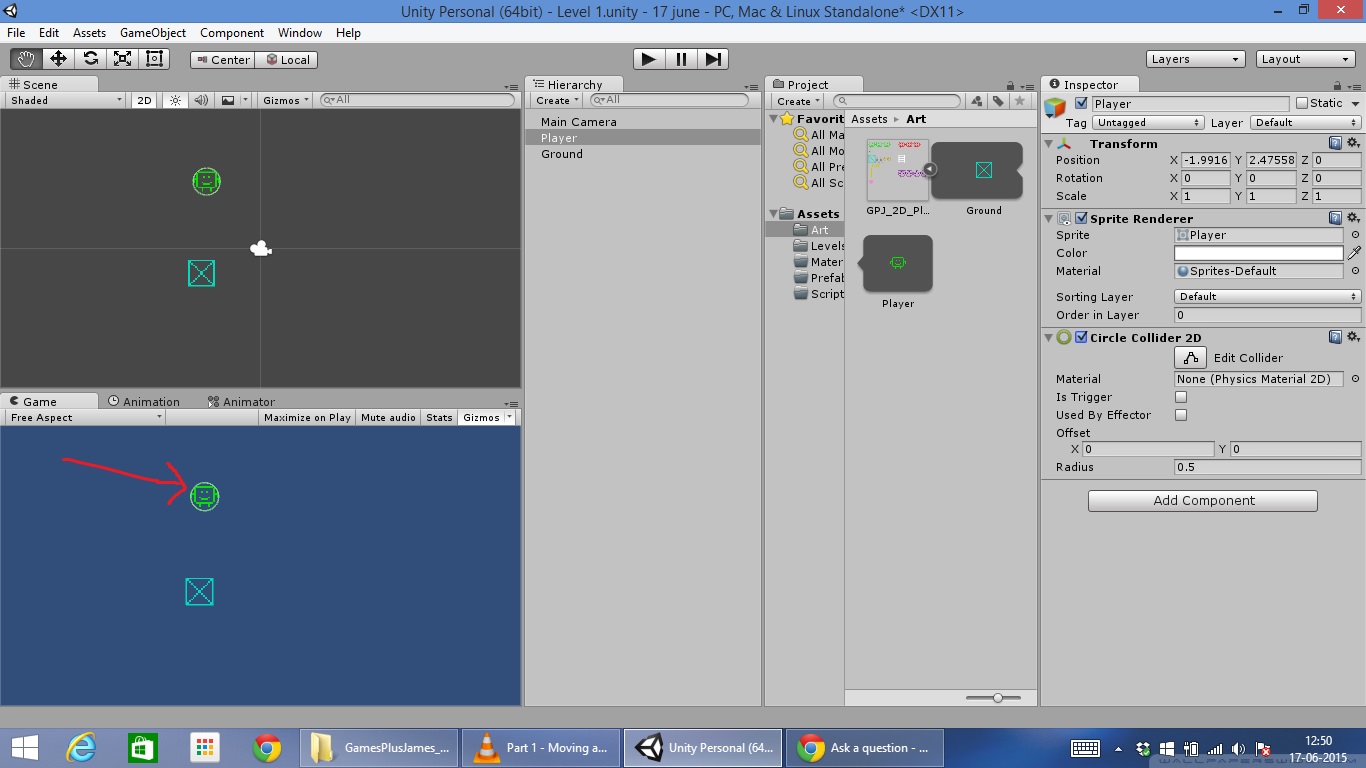Screen dimensions: 1366x768
Task: Click the Edit Collider button
Action: pyautogui.click(x=1189, y=358)
